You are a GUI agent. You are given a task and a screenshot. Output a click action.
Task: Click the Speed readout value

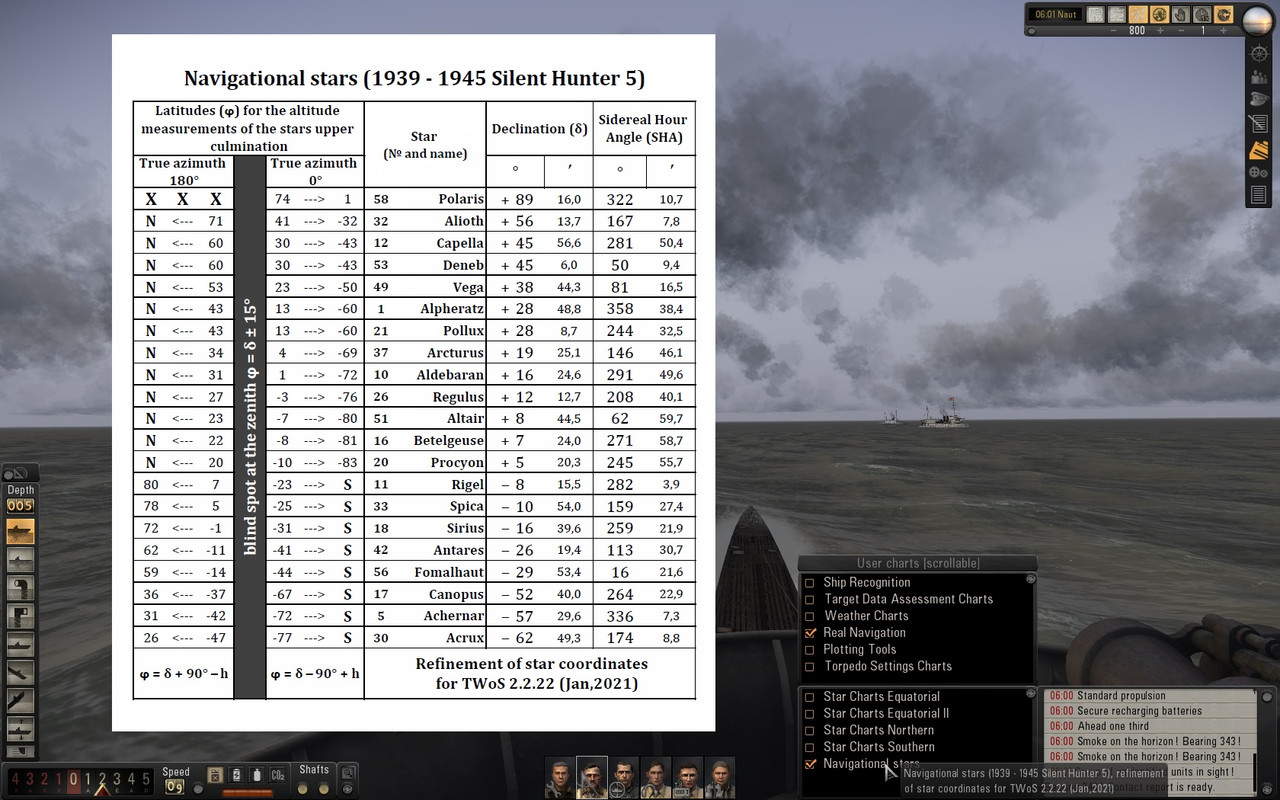(x=175, y=787)
